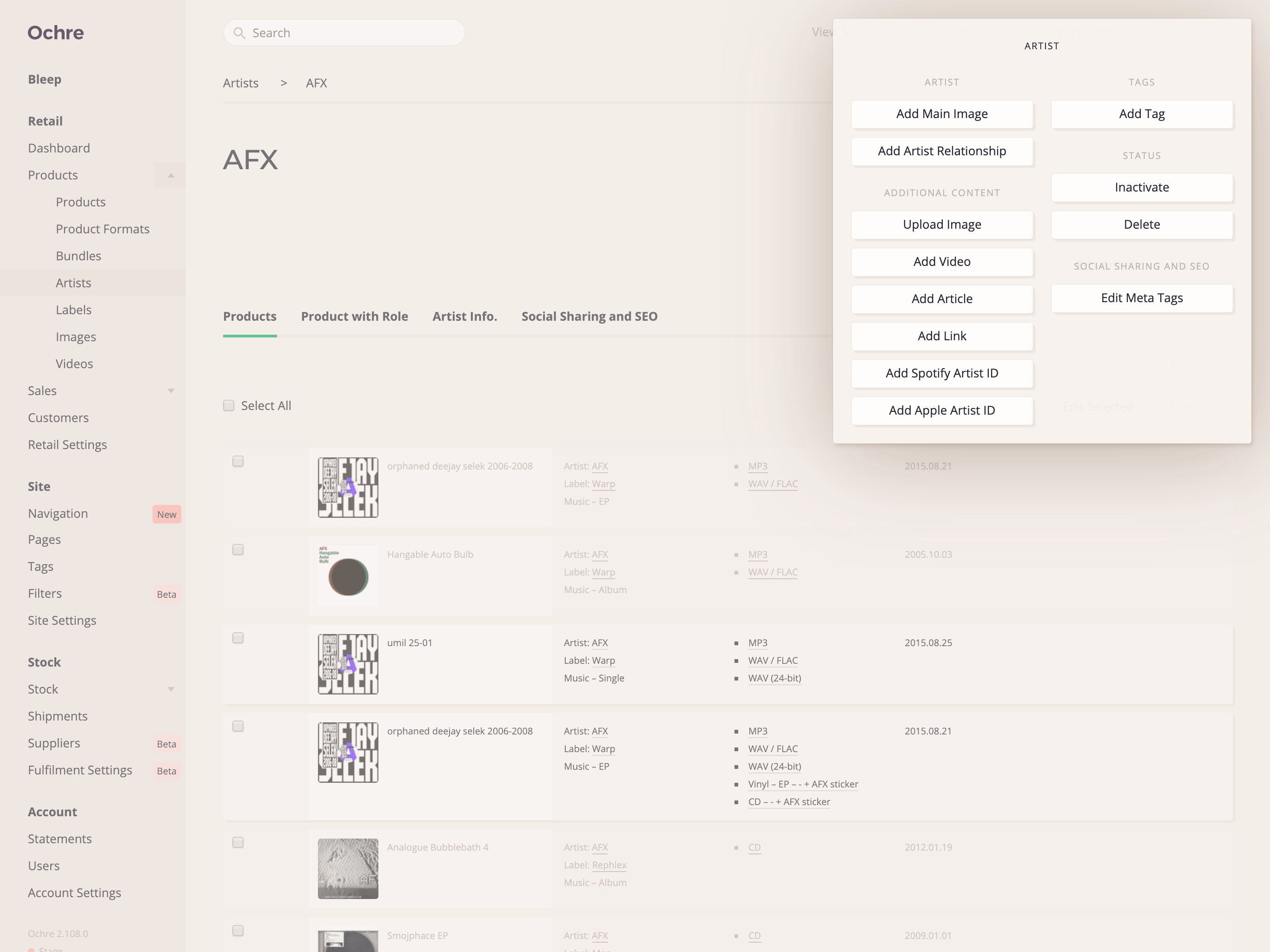Click the Analogue Bubblebath 4 cover thumbnail
Image resolution: width=1270 pixels, height=952 pixels.
pyautogui.click(x=348, y=869)
